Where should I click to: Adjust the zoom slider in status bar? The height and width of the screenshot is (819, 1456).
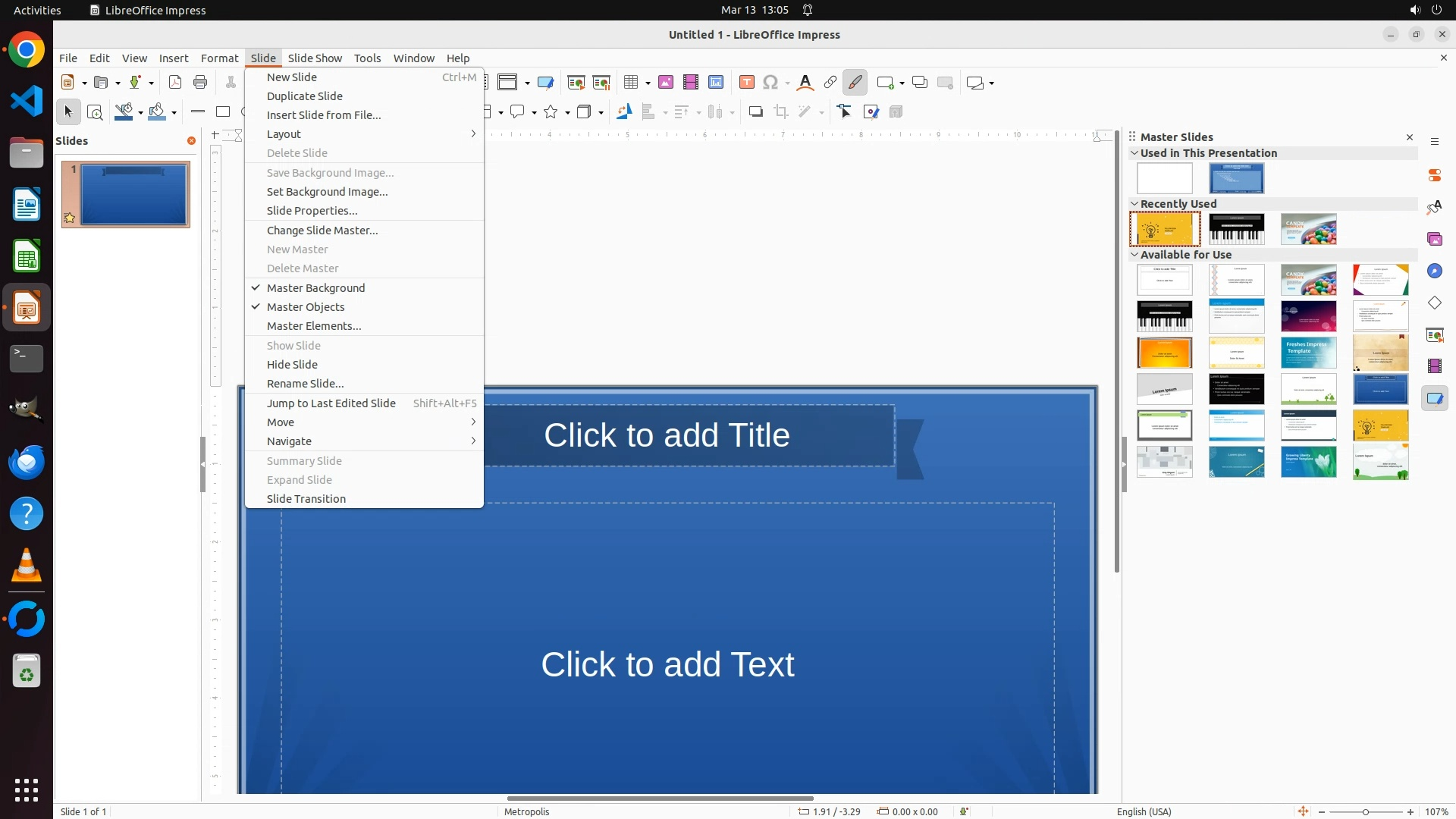[x=1365, y=812]
